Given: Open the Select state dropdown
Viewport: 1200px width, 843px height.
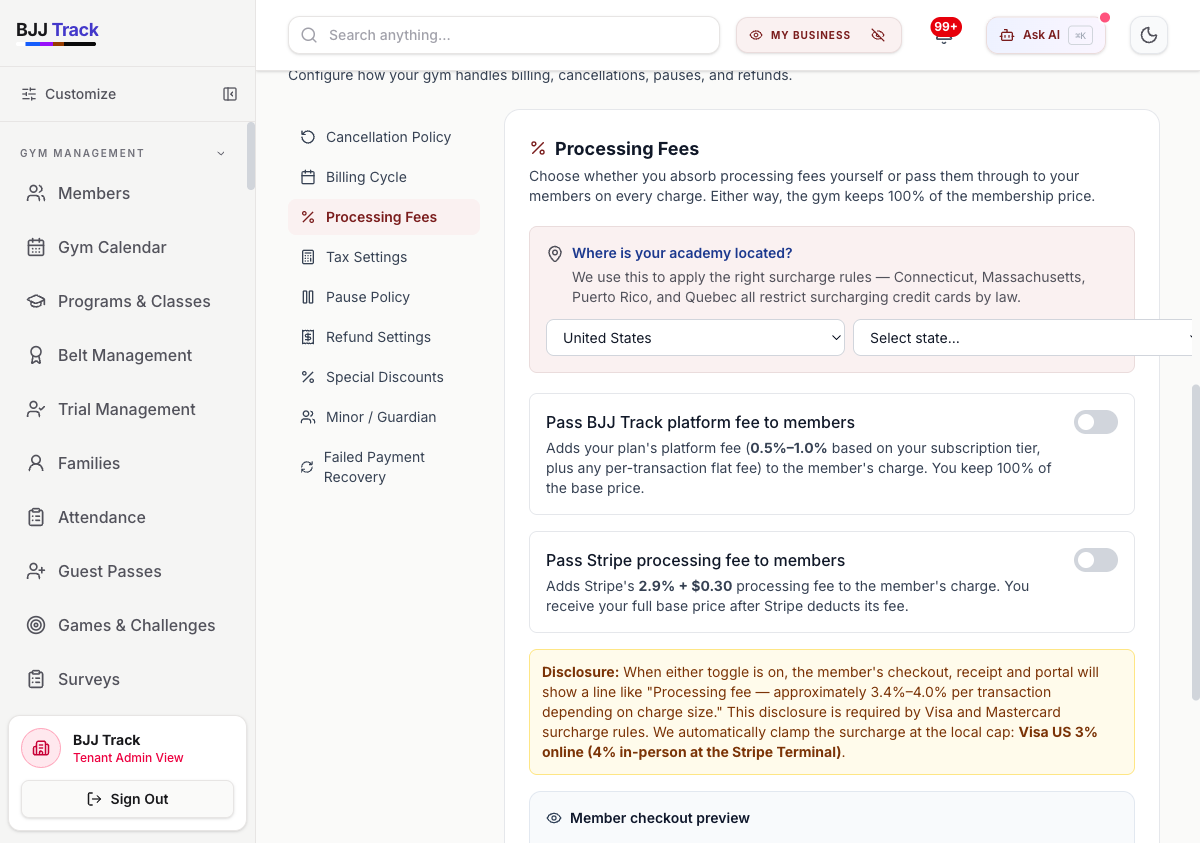Looking at the screenshot, I should point(1026,338).
